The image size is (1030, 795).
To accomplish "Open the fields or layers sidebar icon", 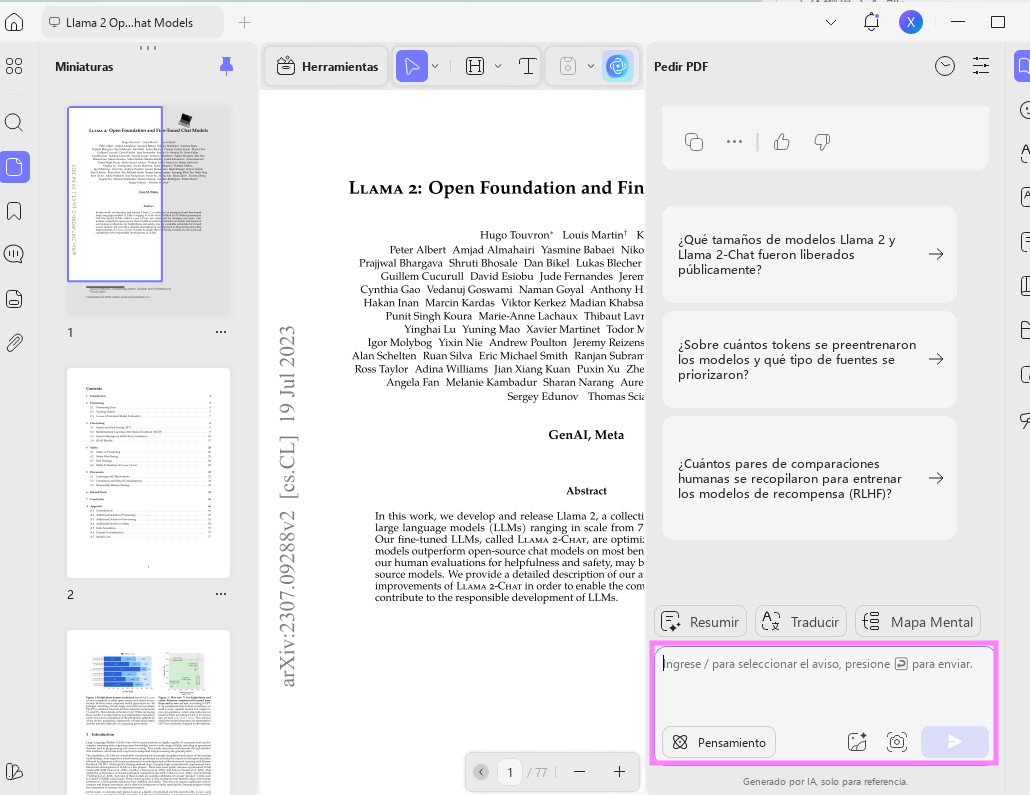I will (14, 299).
